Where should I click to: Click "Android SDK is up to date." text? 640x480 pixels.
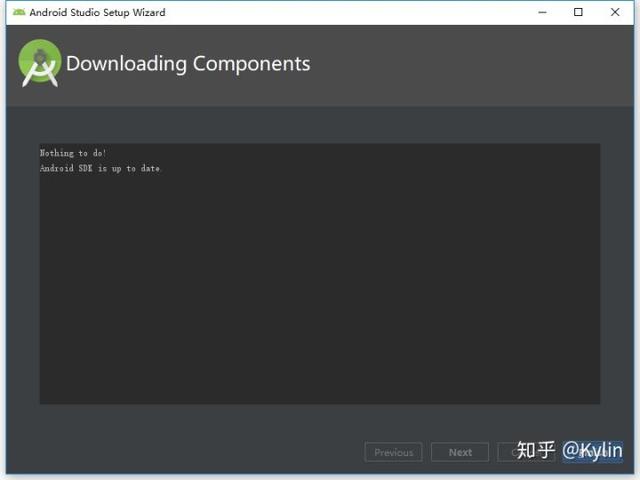(100, 168)
